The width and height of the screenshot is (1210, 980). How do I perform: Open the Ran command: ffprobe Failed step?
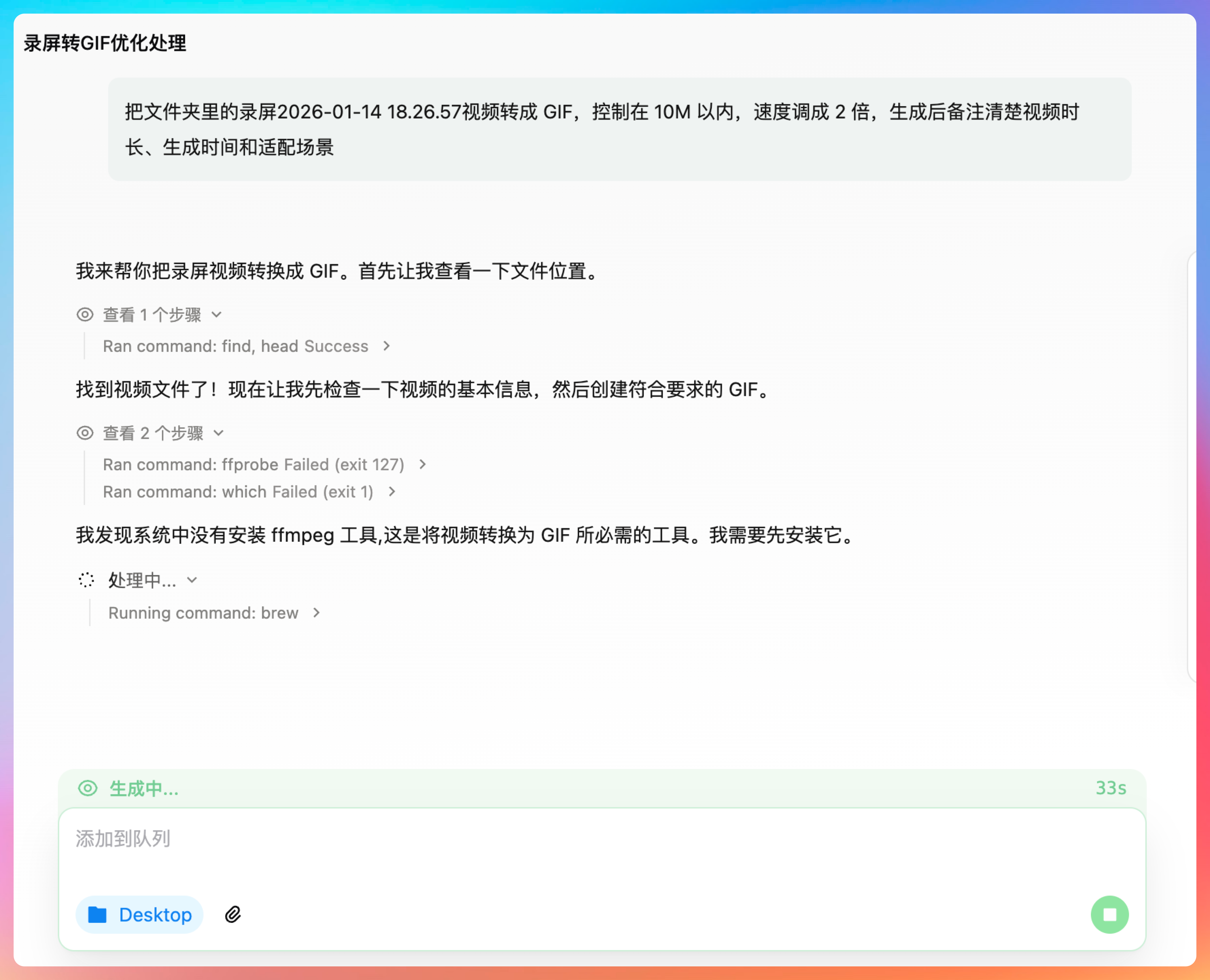pos(253,464)
